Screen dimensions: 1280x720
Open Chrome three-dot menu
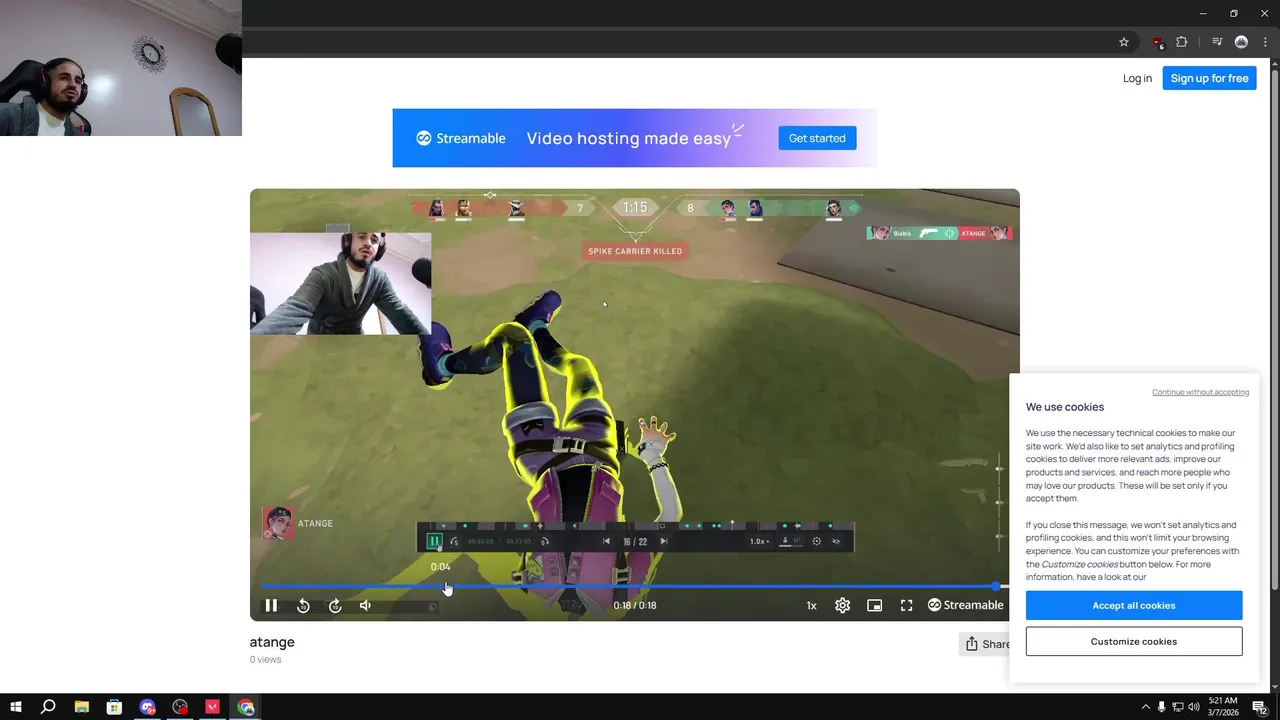pos(1265,42)
